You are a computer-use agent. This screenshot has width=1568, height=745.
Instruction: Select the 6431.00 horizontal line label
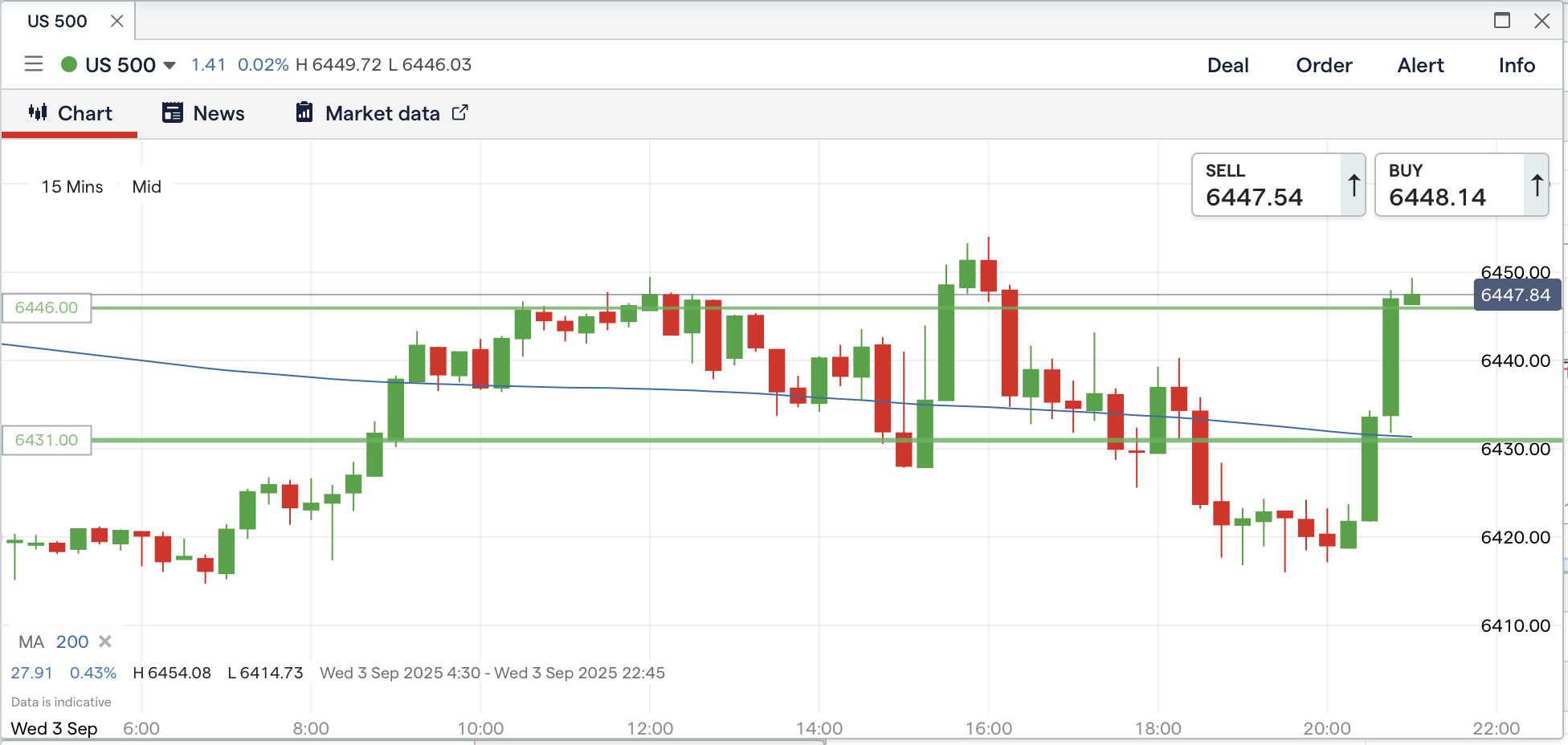pyautogui.click(x=47, y=440)
